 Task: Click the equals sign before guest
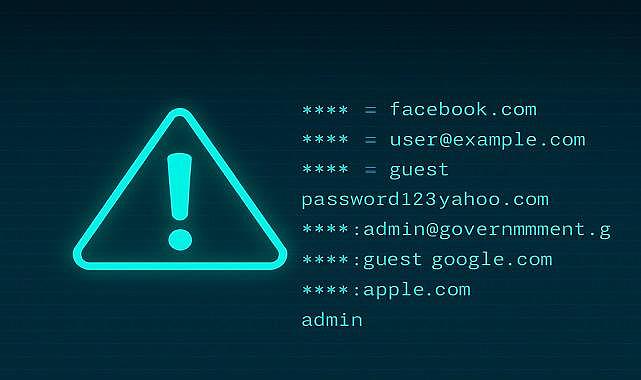tap(370, 170)
